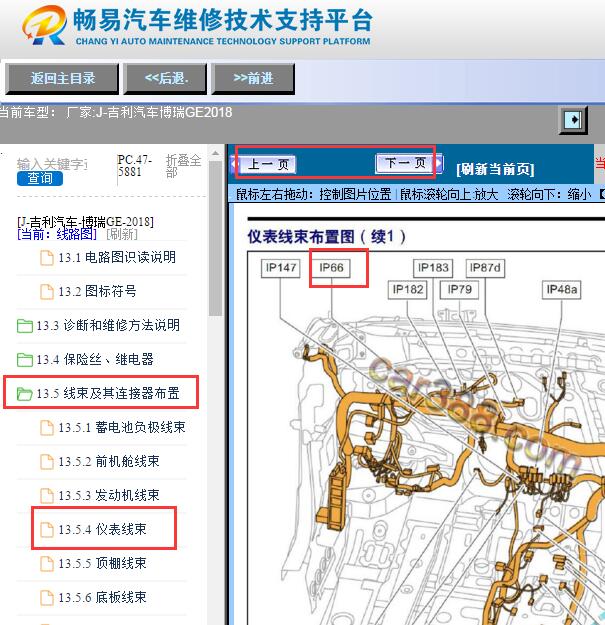Click the tree panel scrollbar thumb

coord(215,238)
